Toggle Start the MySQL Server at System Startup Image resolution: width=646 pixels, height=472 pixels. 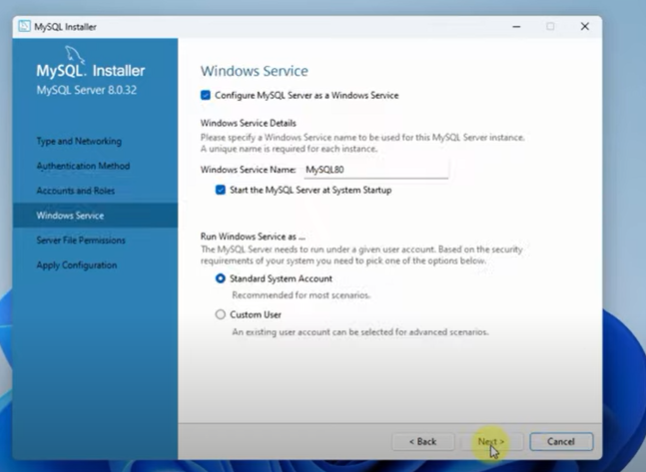tap(220, 190)
